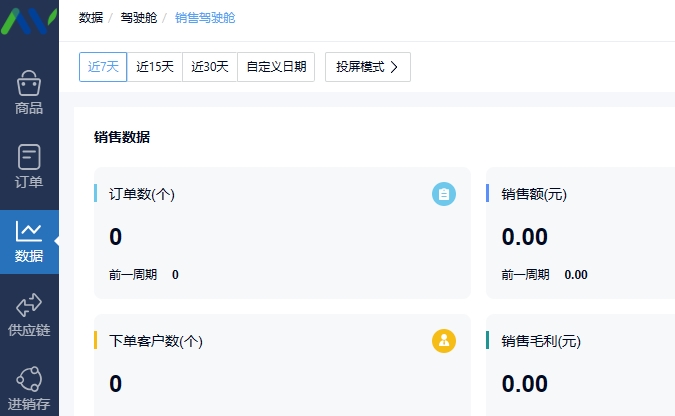Click the 销售额(元) card title
This screenshot has width=675, height=416.
pyautogui.click(x=534, y=194)
